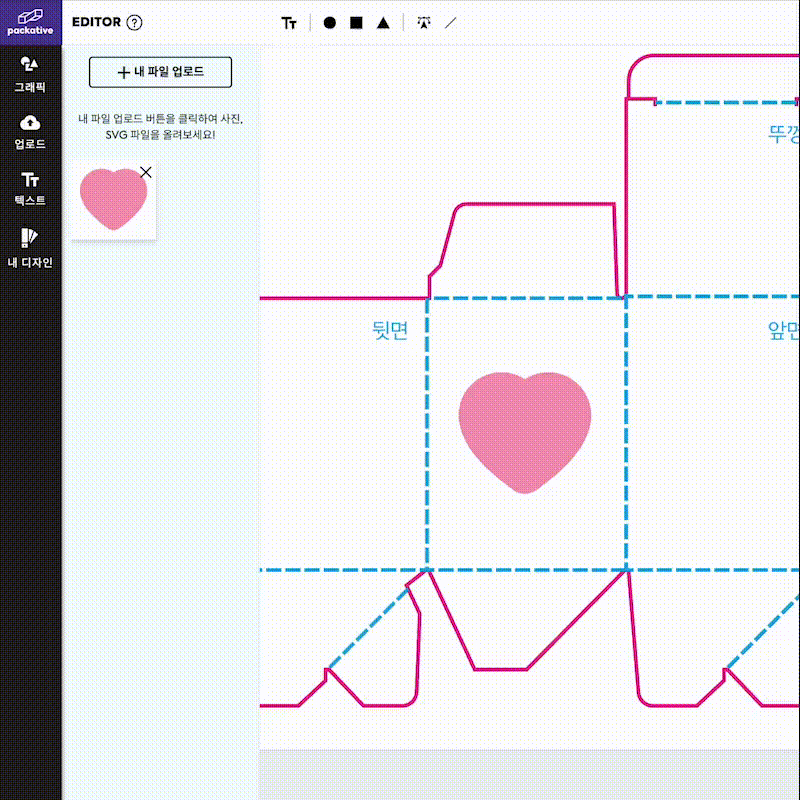
Task: Select the text tool in top toolbar
Action: [289, 23]
